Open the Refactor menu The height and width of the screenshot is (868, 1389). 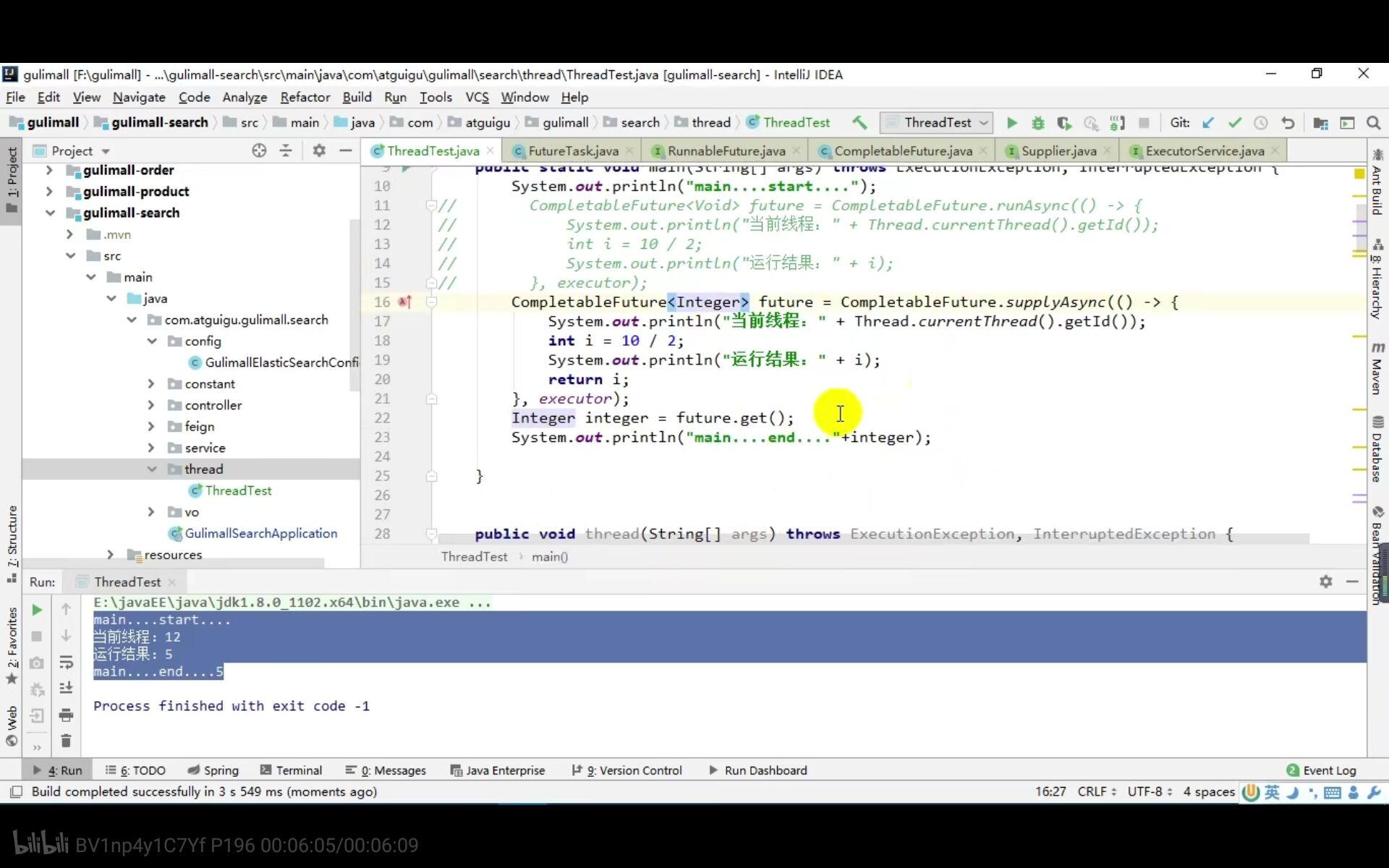[x=305, y=97]
